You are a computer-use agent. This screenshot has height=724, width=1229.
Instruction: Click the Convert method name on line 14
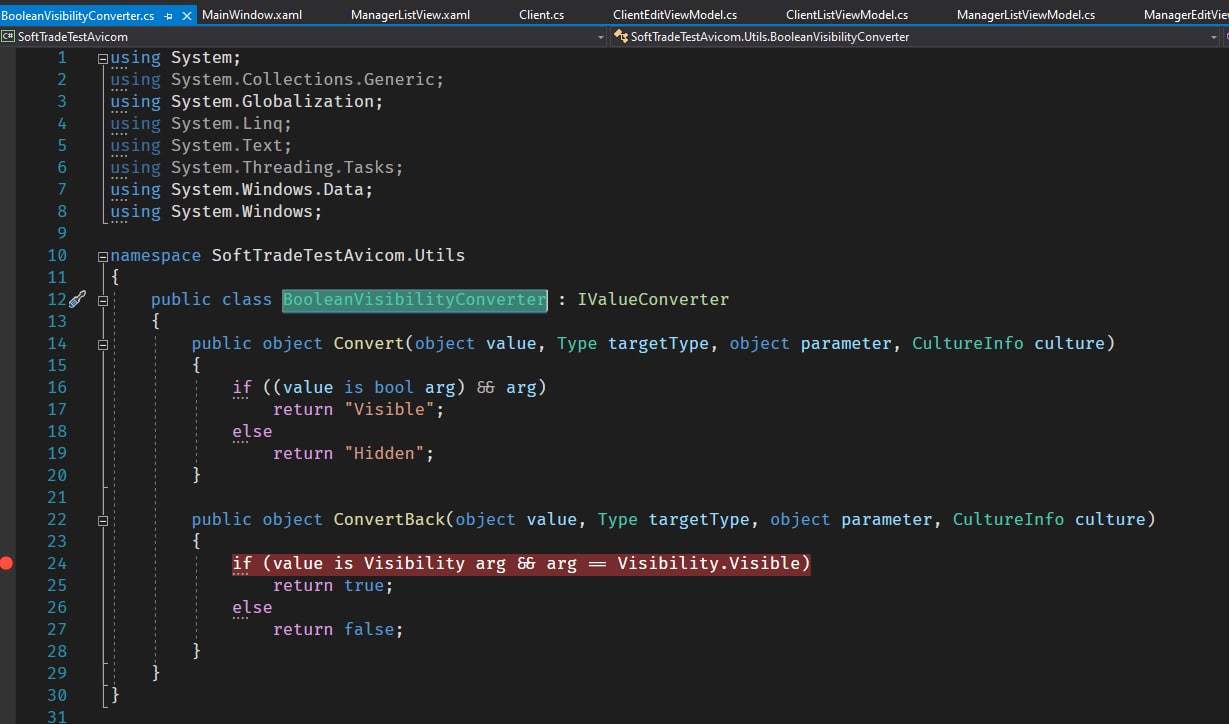tap(370, 344)
